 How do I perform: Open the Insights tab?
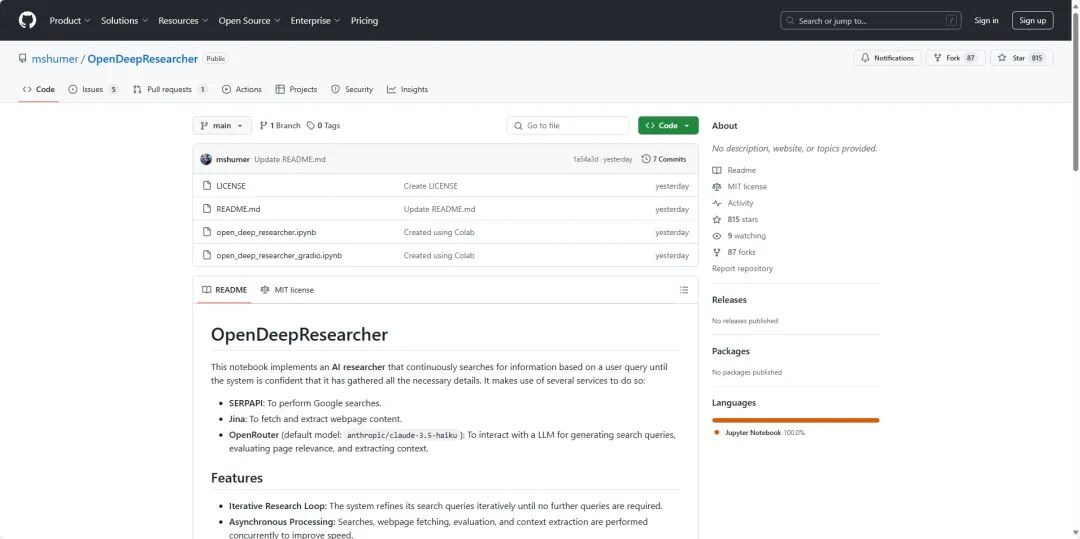click(407, 89)
